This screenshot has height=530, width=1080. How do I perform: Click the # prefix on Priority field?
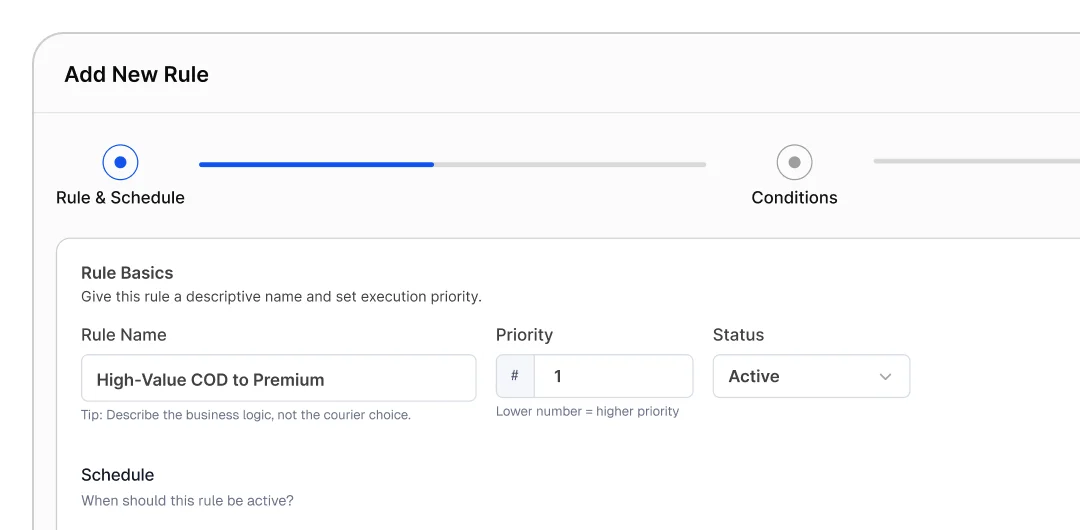(515, 376)
